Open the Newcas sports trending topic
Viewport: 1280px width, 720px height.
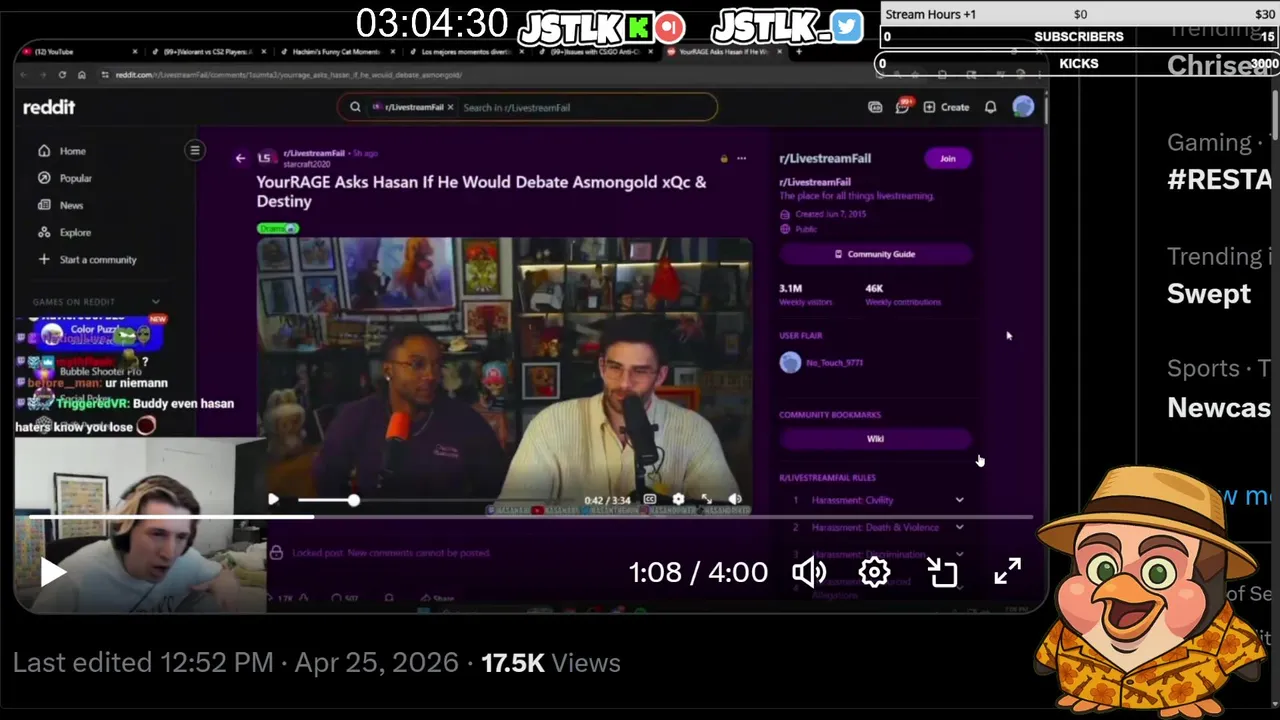[1220, 407]
